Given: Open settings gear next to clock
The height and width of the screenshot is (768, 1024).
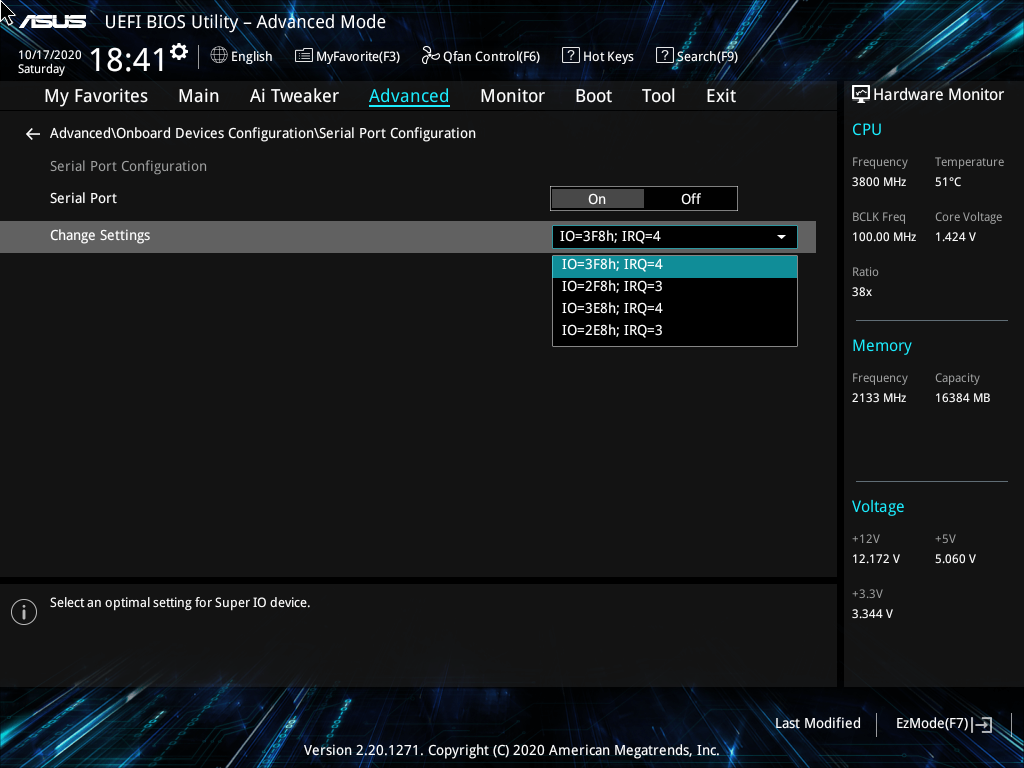Looking at the screenshot, I should point(179,52).
